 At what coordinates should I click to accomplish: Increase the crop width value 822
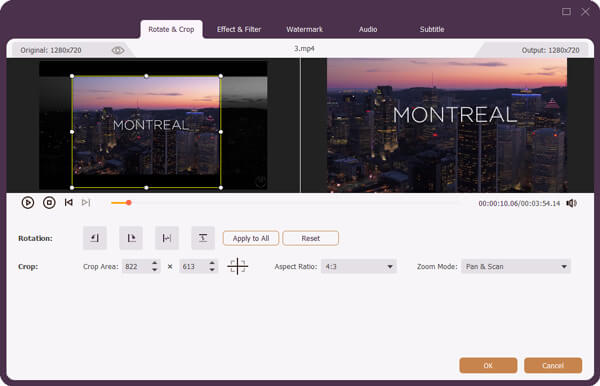click(x=155, y=263)
